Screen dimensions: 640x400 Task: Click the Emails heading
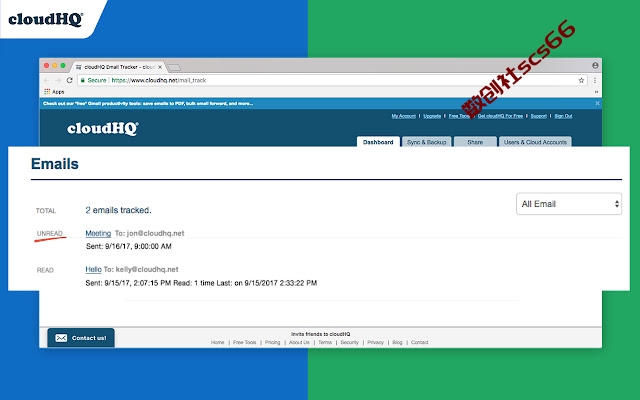pyautogui.click(x=55, y=164)
